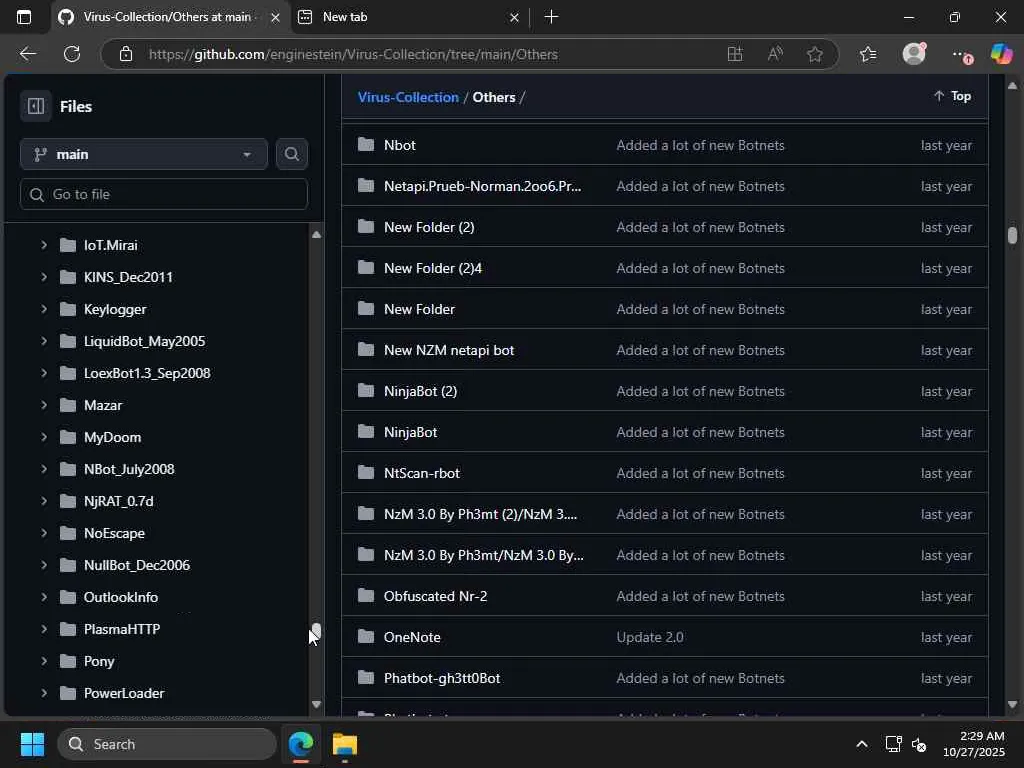
Task: Activate Read aloud icon
Action: pyautogui.click(x=775, y=54)
